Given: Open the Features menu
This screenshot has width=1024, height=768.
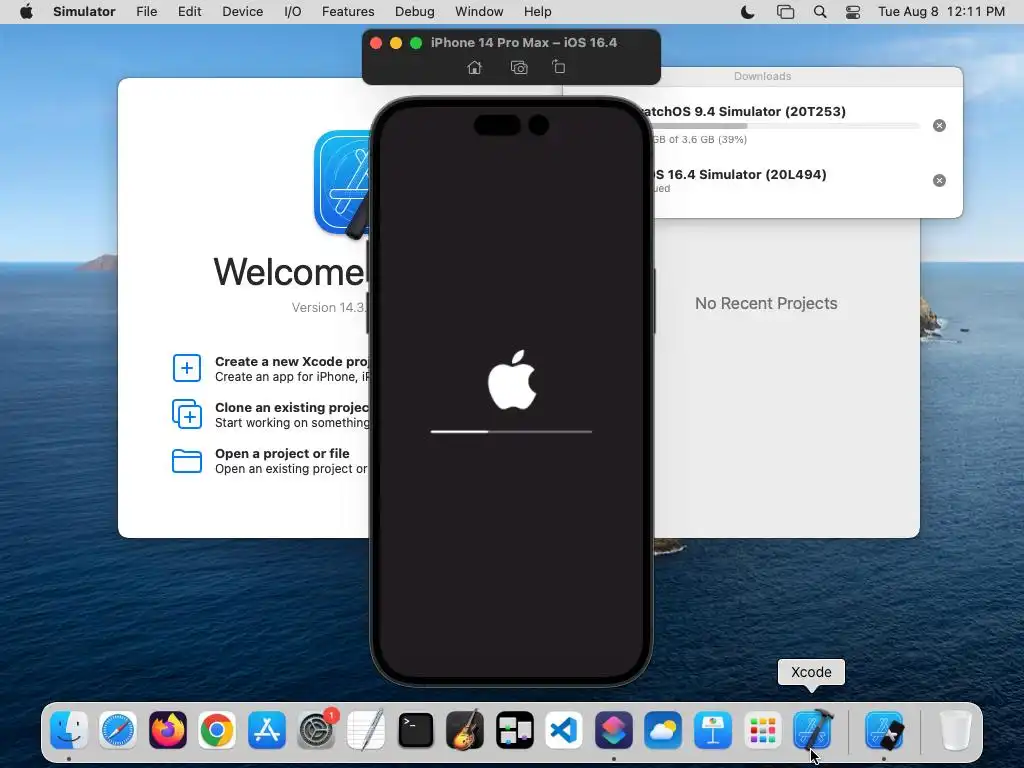Looking at the screenshot, I should pos(348,12).
